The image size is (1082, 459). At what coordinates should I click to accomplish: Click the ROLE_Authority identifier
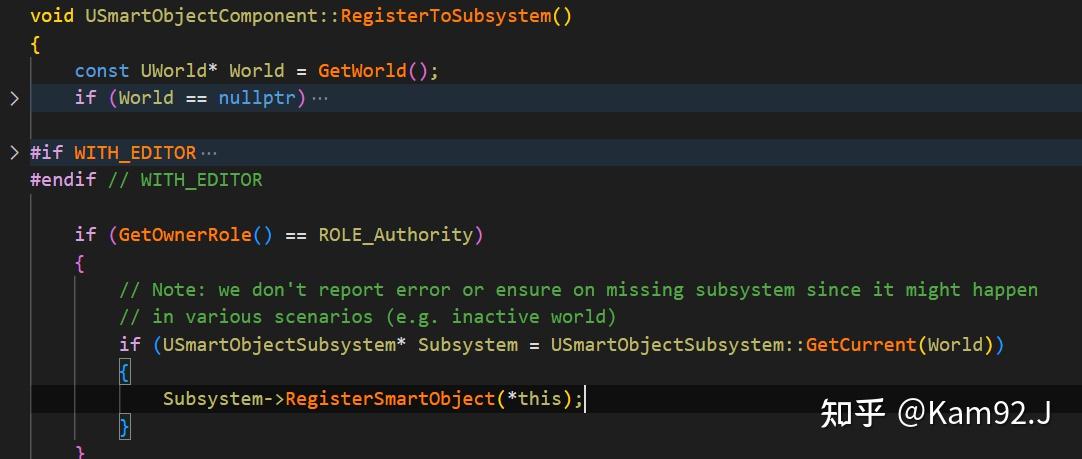[x=395, y=235]
